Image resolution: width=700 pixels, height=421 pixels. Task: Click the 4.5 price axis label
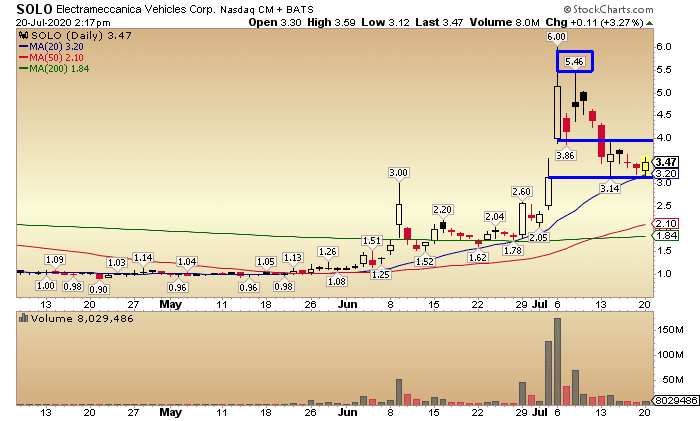click(664, 115)
